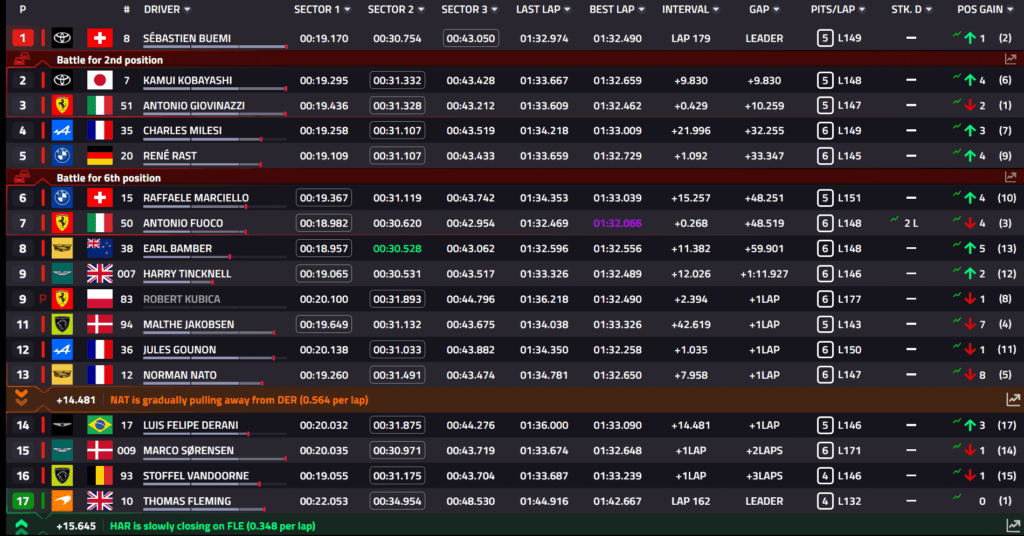Click the purple best lap 01:32.066
Screen dimensions: 1024x536
[617, 223]
